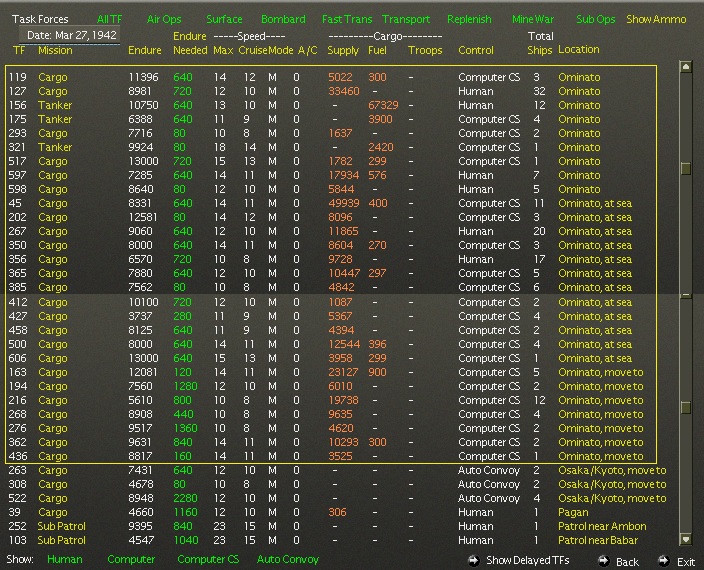Sort by the Control column header
The image size is (704, 570).
click(475, 50)
